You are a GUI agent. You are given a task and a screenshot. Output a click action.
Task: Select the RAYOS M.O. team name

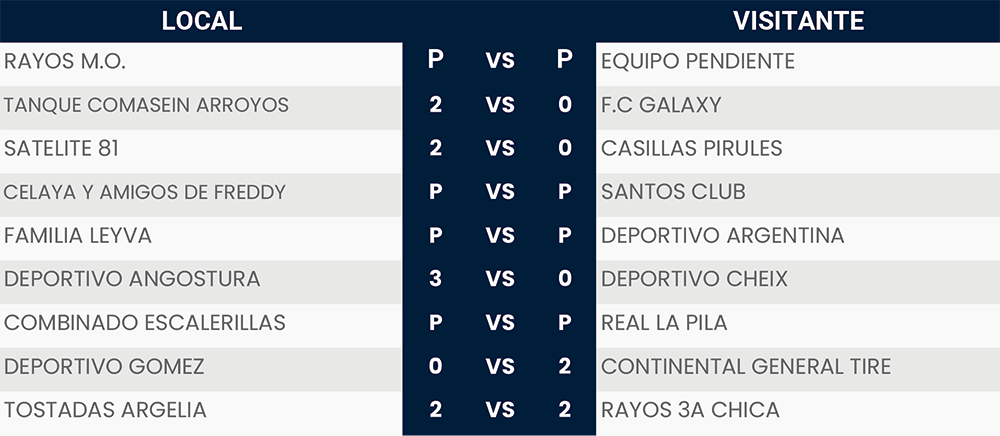[x=65, y=61]
